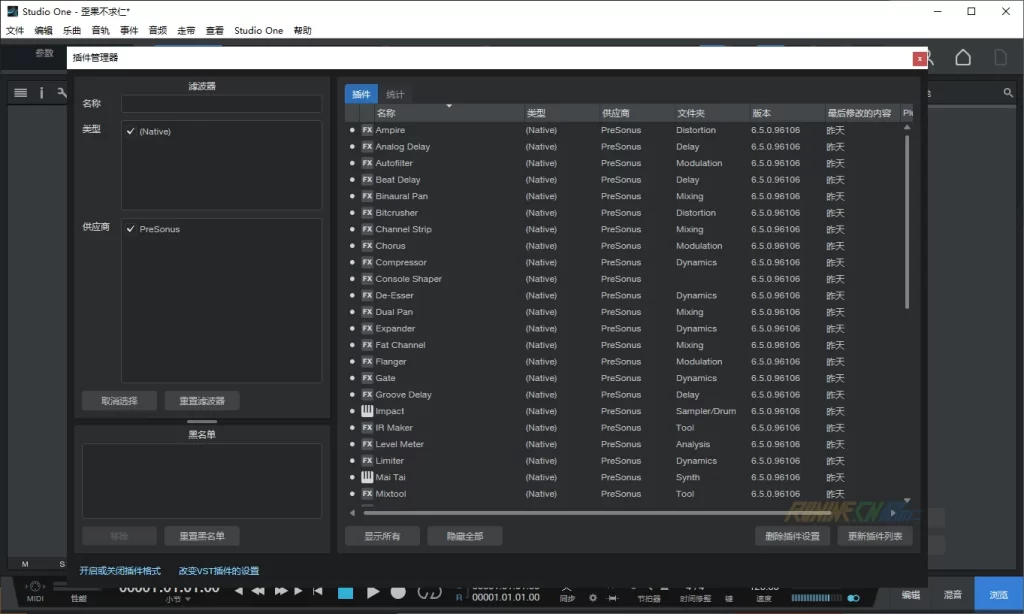Click the 更新插件列表 button
Image resolution: width=1024 pixels, height=614 pixels.
coord(875,536)
